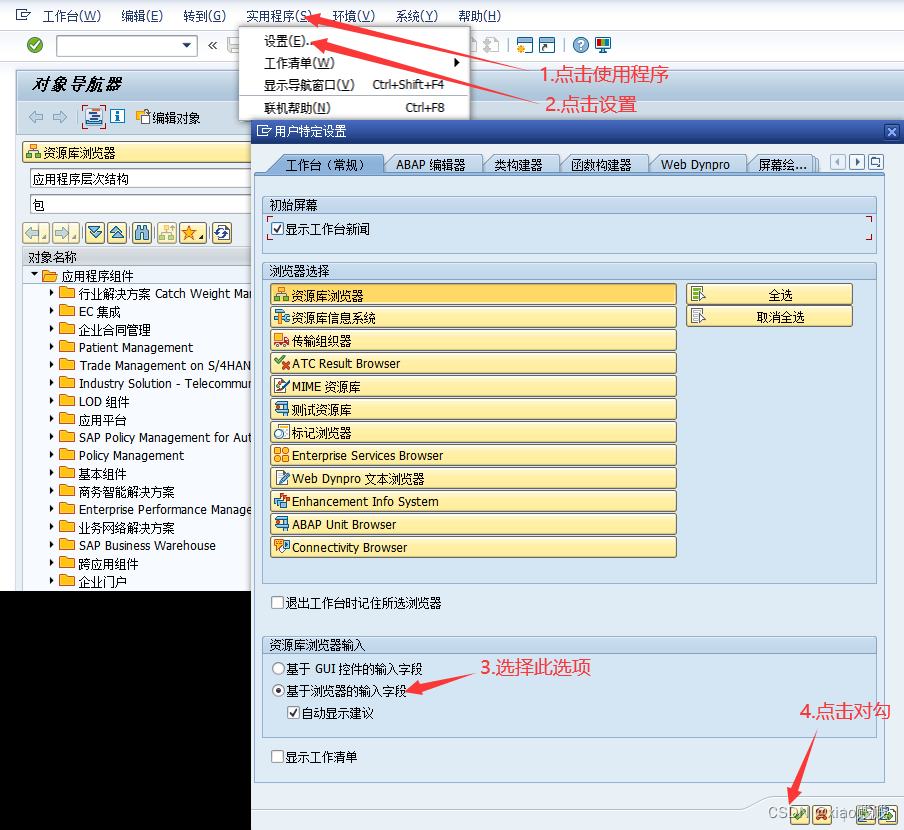Toggle the MIME 资源库 browser button
Screen dimensions: 904x830
473,386
